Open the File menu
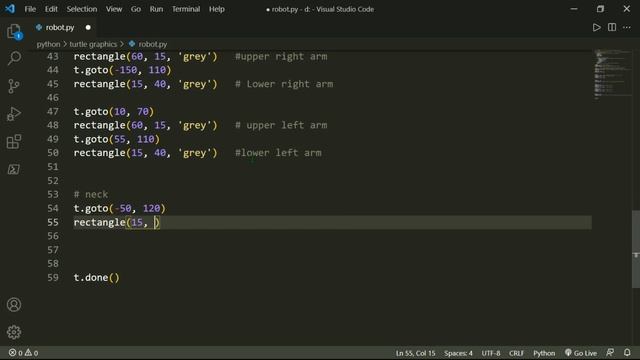Screen dimensions: 640x360 point(30,9)
